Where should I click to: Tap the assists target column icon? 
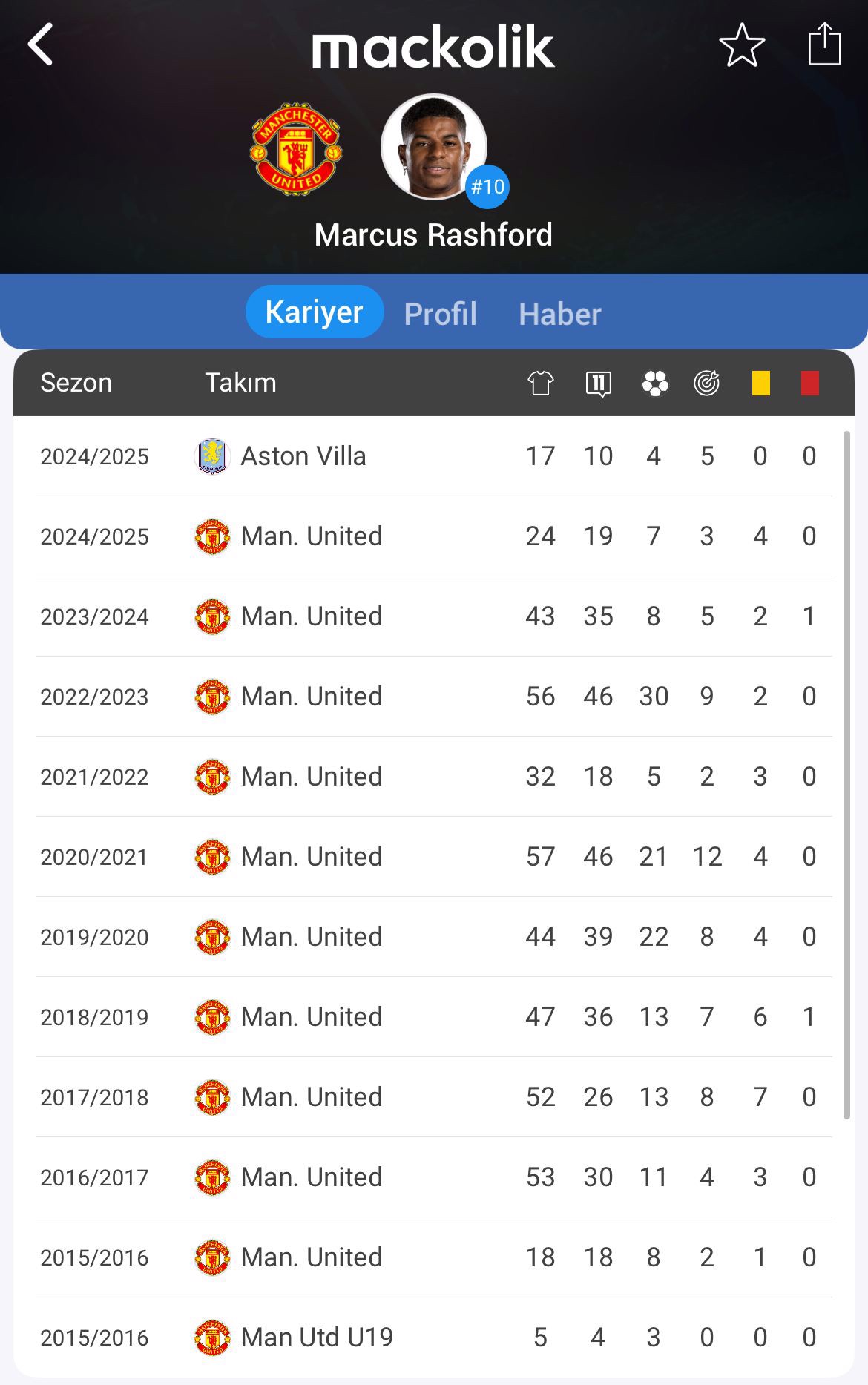[707, 383]
